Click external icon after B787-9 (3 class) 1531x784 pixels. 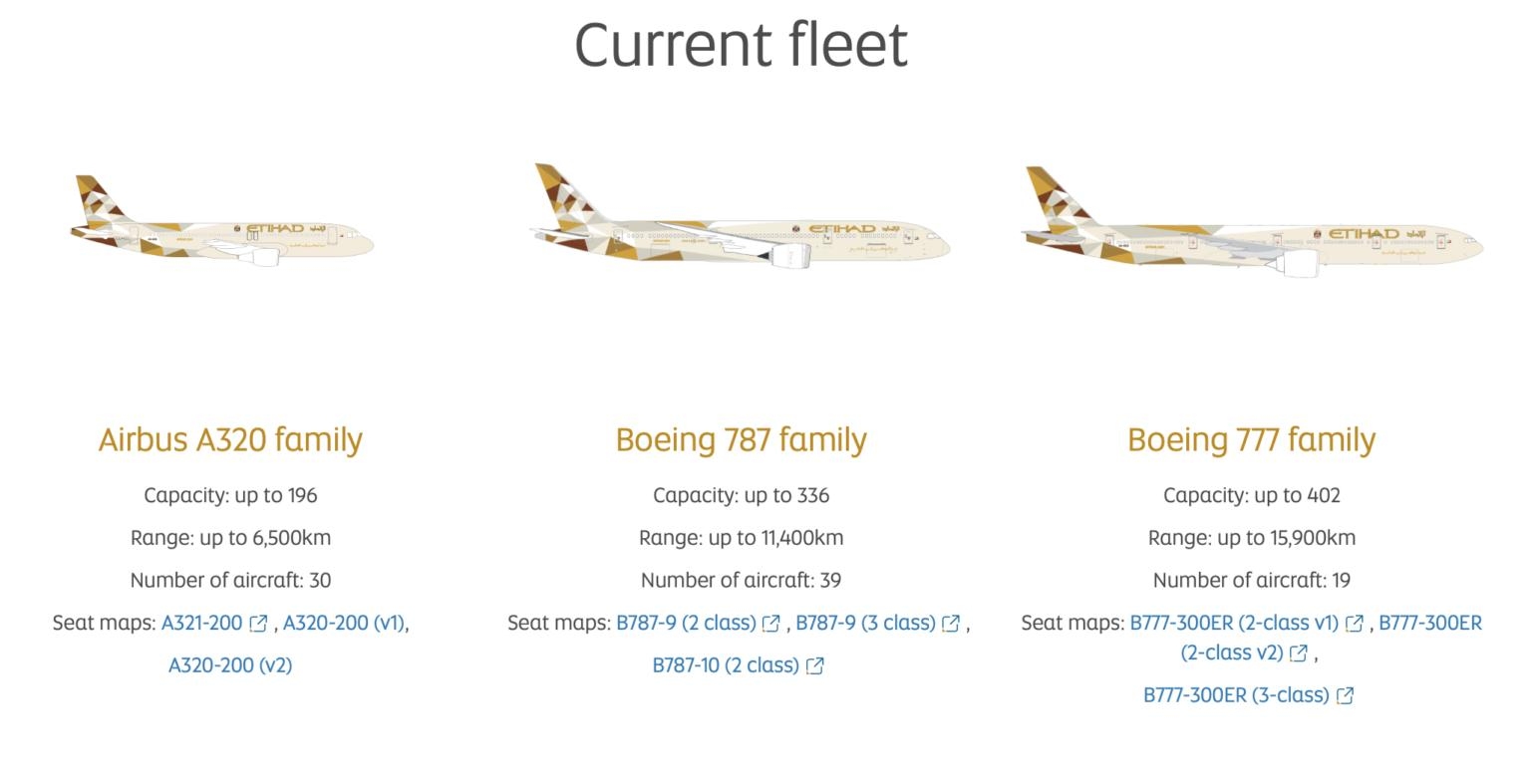click(951, 624)
